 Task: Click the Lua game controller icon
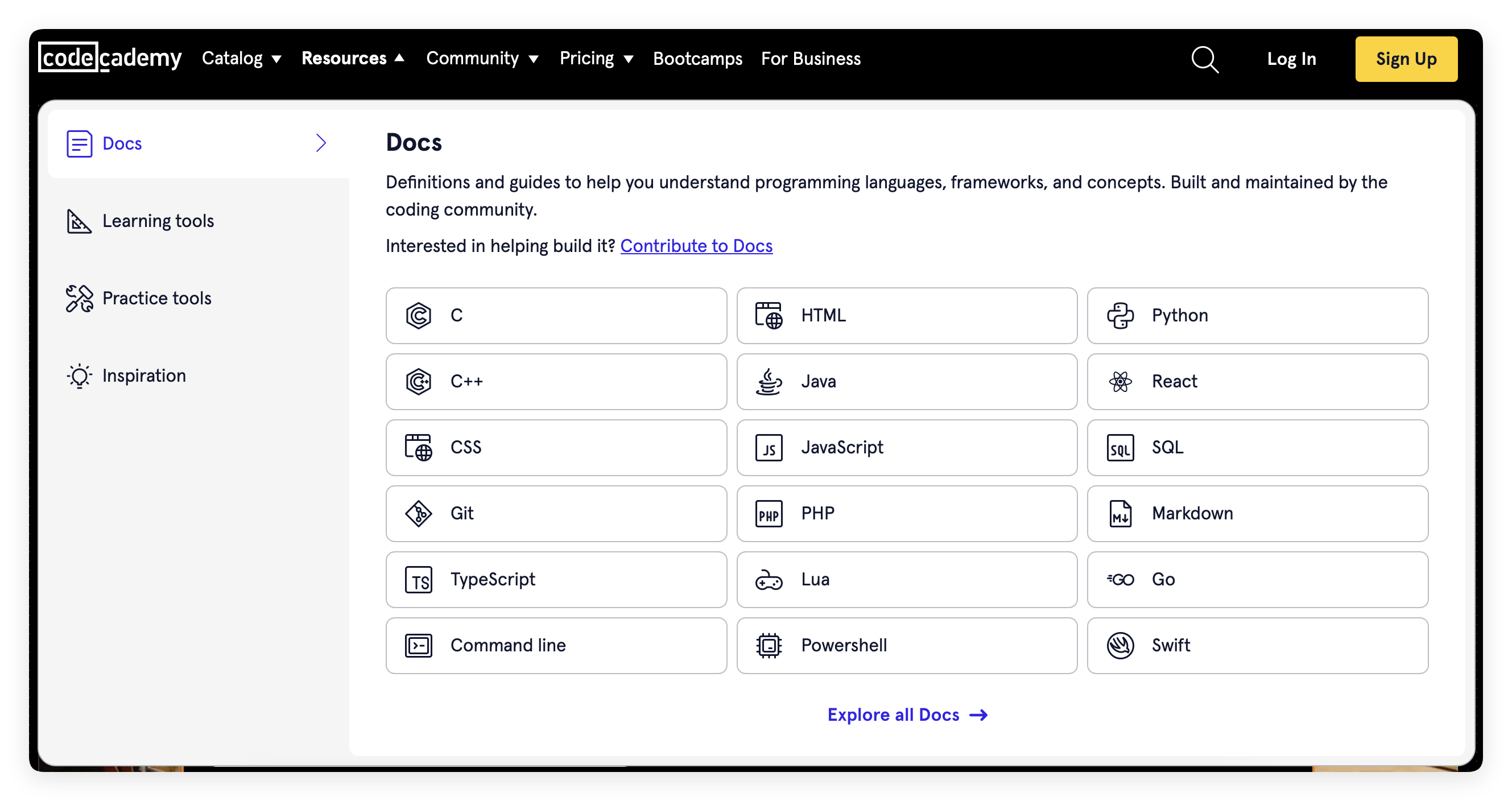(x=769, y=580)
